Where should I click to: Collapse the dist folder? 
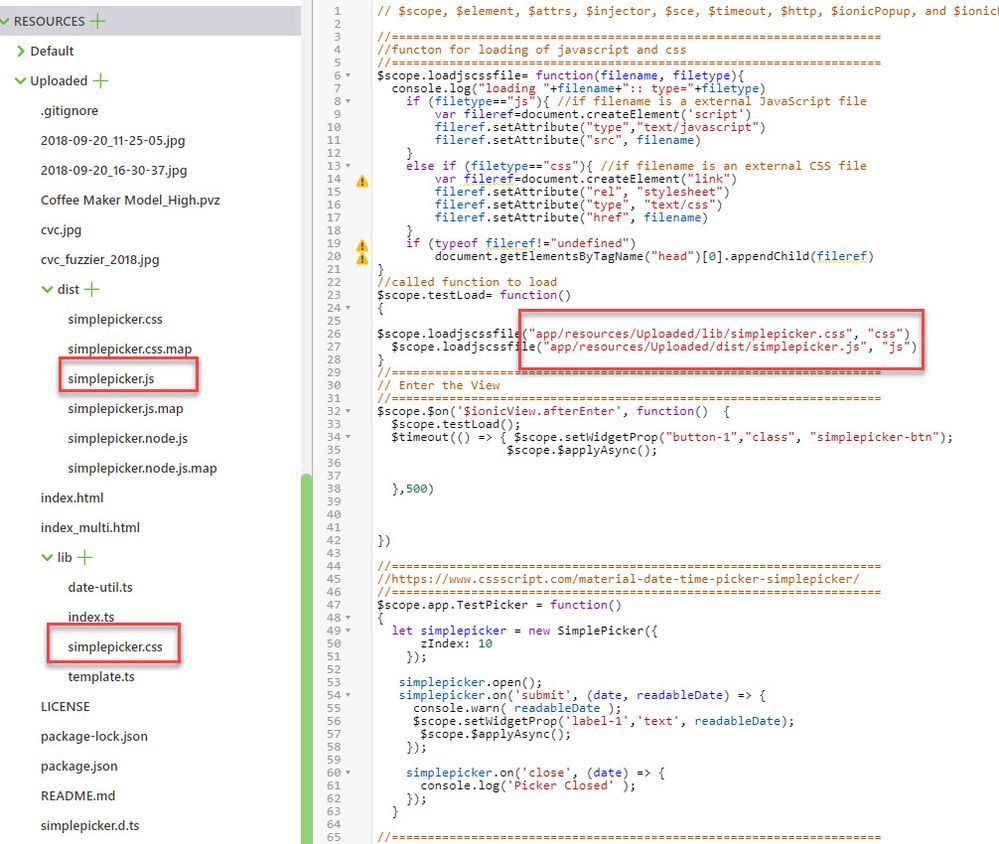point(48,290)
